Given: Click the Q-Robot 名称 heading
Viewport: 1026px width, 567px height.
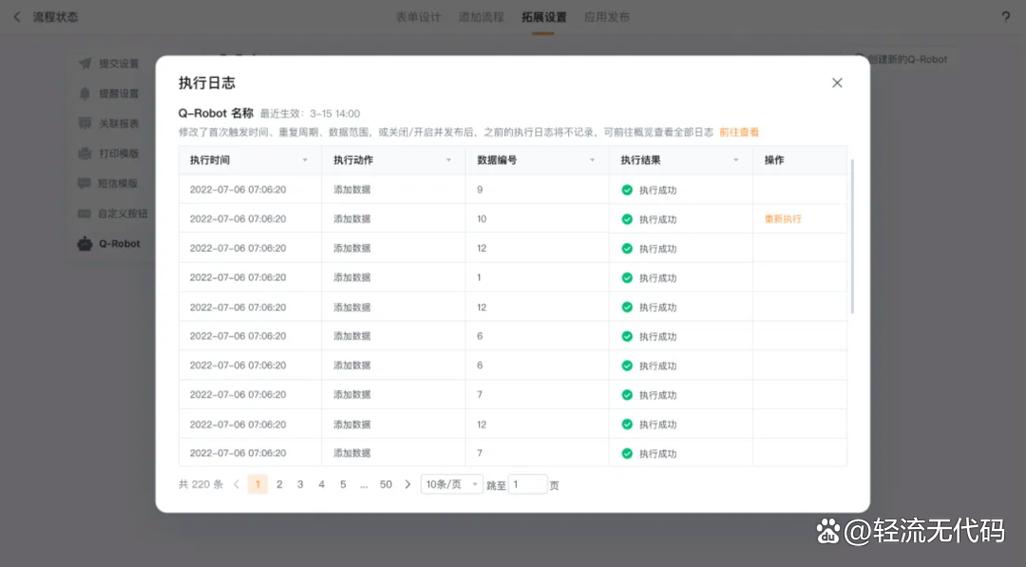Looking at the screenshot, I should (x=215, y=113).
